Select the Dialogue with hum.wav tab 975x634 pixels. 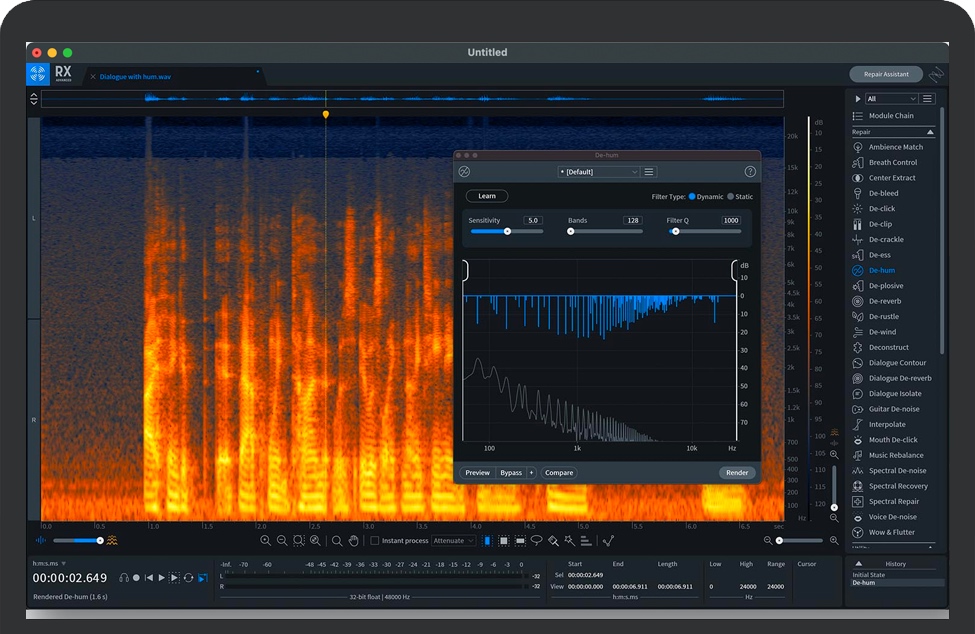click(x=134, y=77)
